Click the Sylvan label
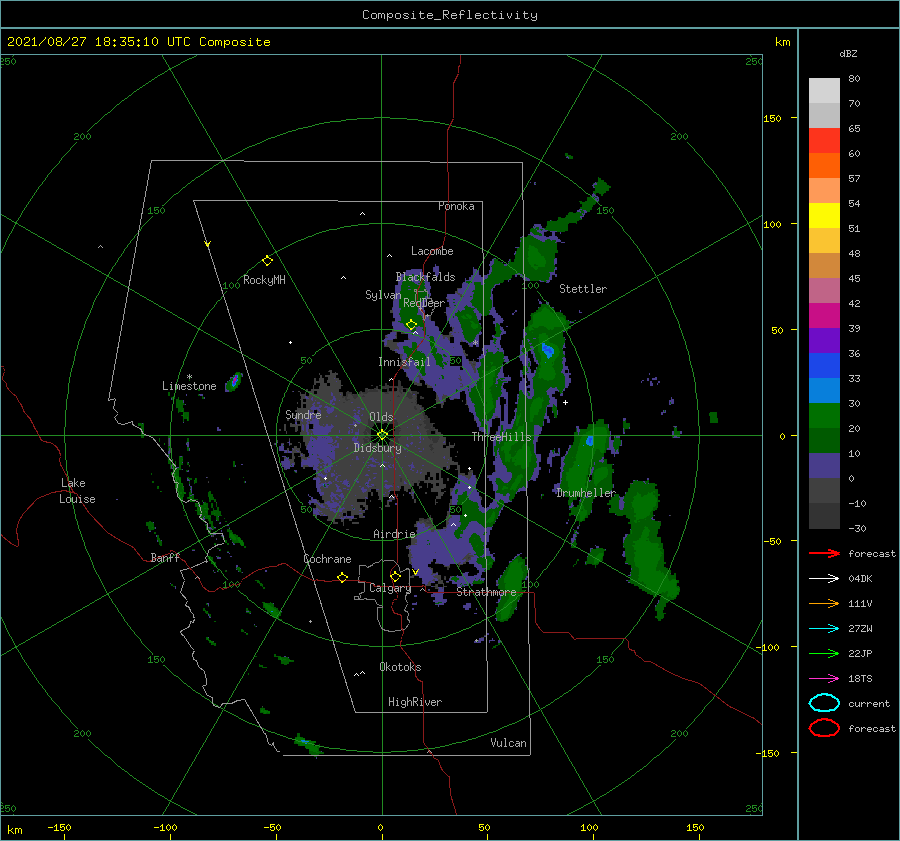 pos(383,294)
